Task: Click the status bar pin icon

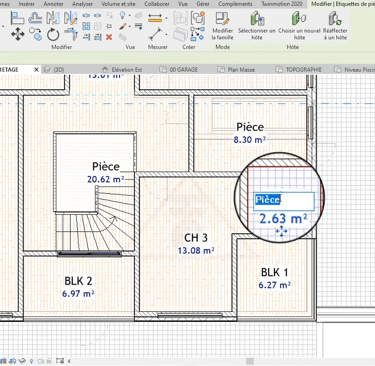Action: tap(32, 361)
